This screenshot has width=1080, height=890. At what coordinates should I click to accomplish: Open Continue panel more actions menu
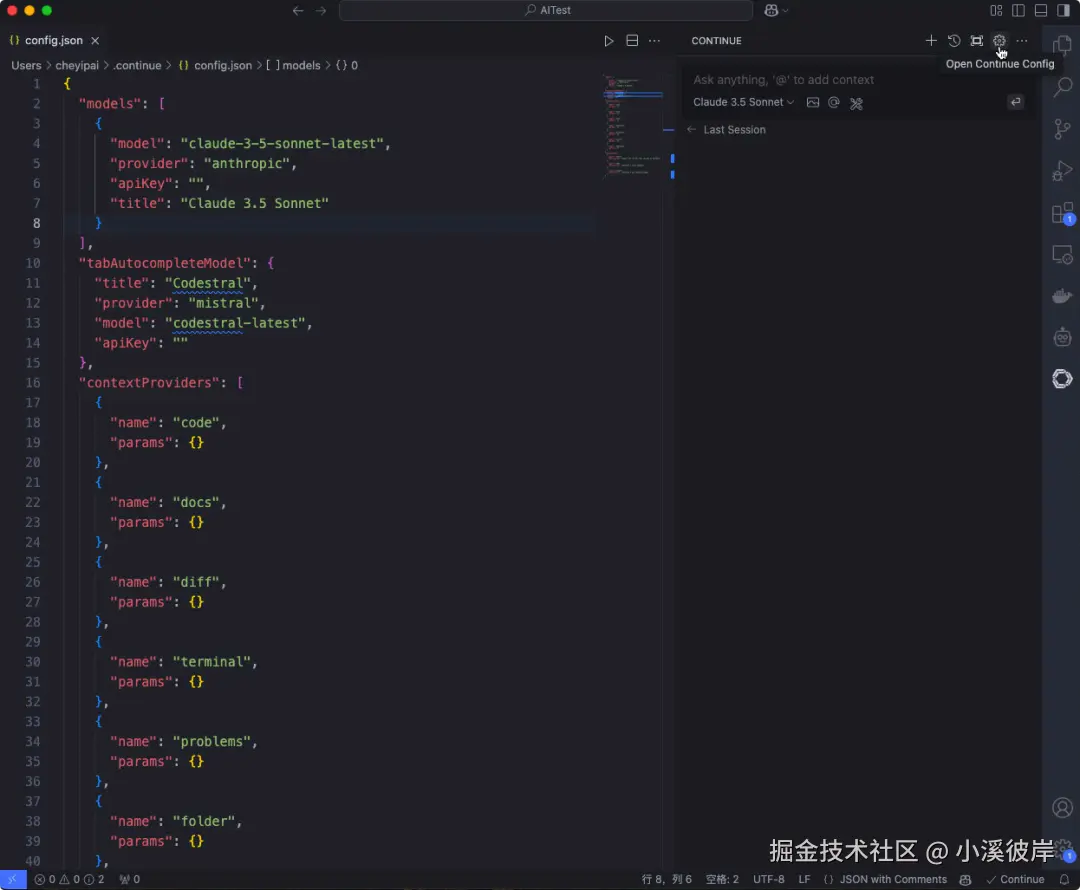tap(1022, 41)
